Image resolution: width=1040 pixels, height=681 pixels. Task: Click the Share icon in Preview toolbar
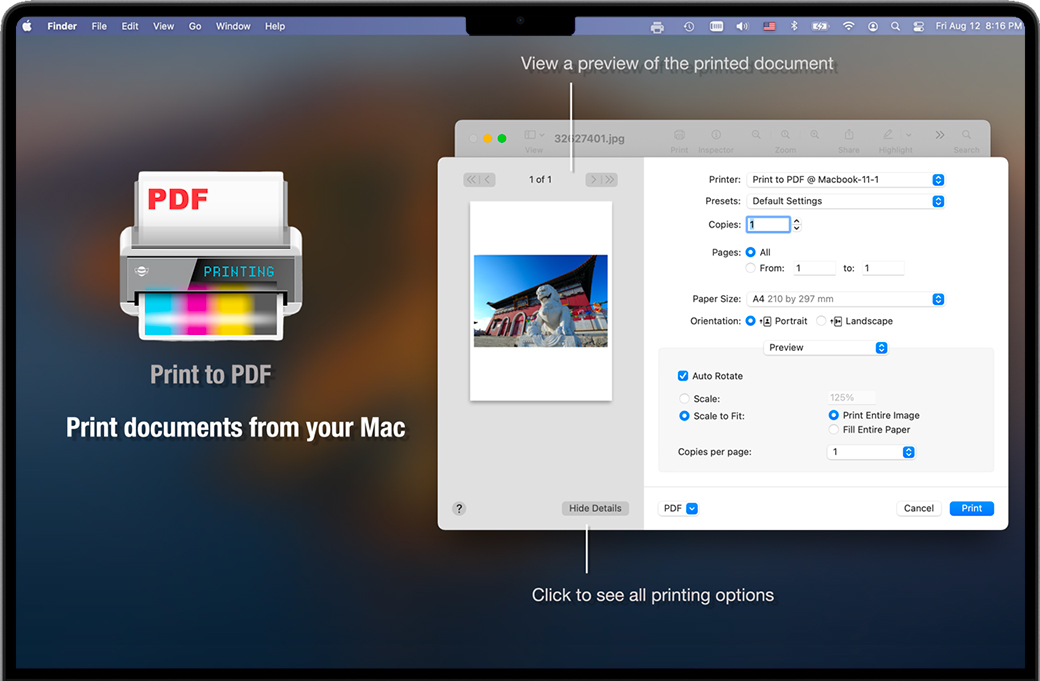pos(849,135)
